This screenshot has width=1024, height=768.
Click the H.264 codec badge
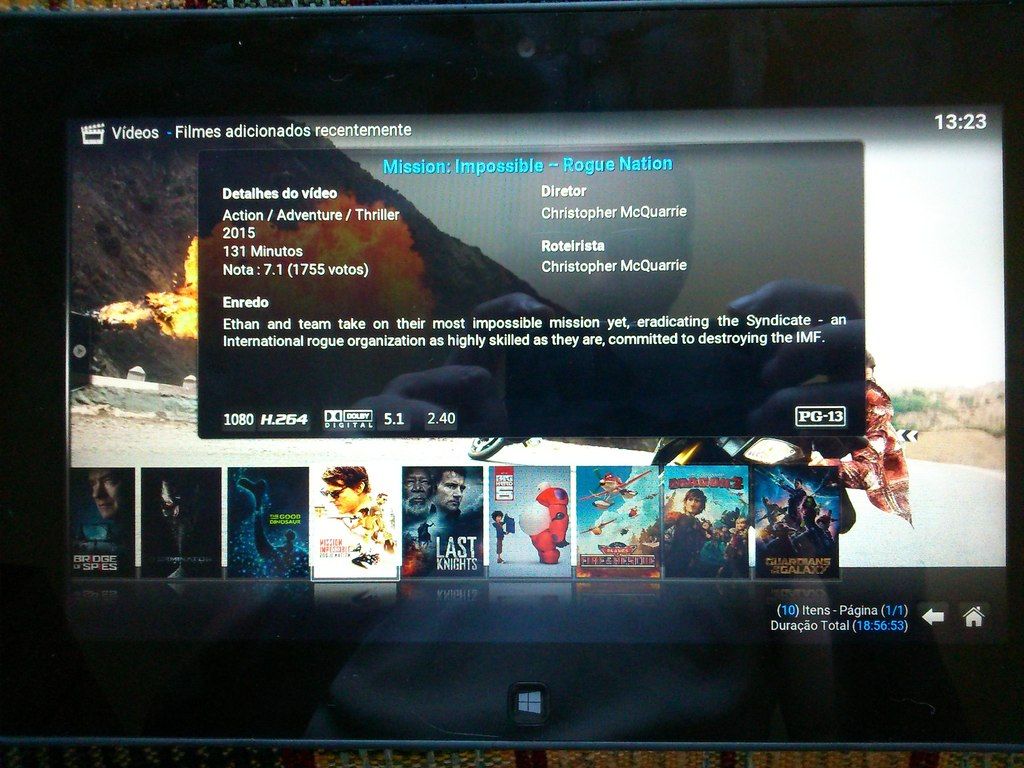point(284,419)
